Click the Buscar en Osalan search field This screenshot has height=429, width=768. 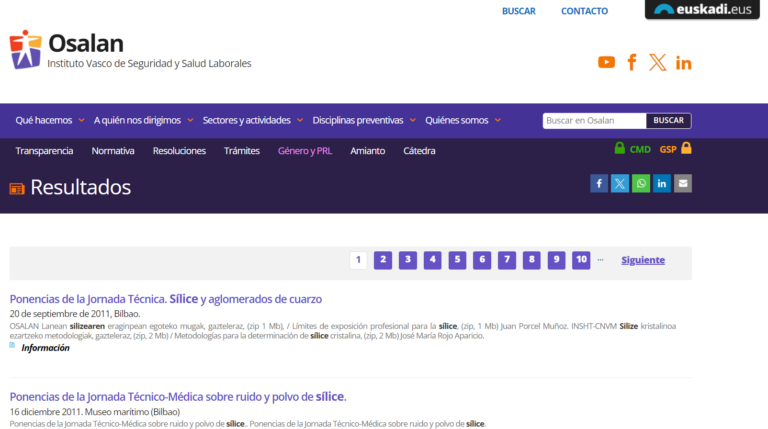(x=594, y=120)
